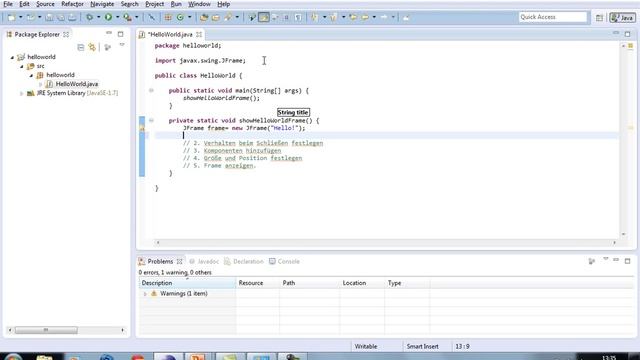Click the Writable status bar entry
This screenshot has width=640, height=360.
coord(366,347)
